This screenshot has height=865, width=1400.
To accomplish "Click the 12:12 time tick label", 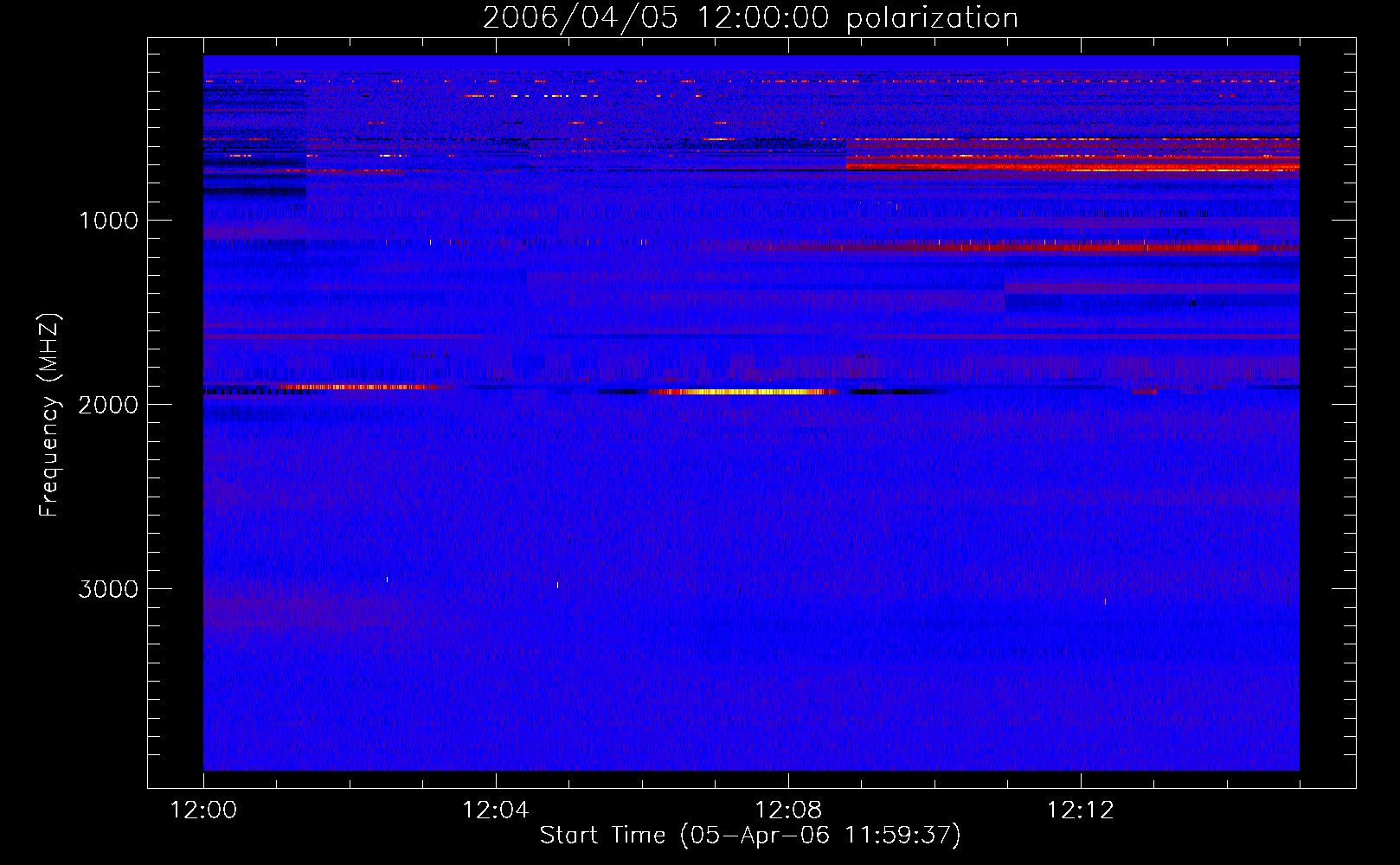I will [x=1081, y=811].
